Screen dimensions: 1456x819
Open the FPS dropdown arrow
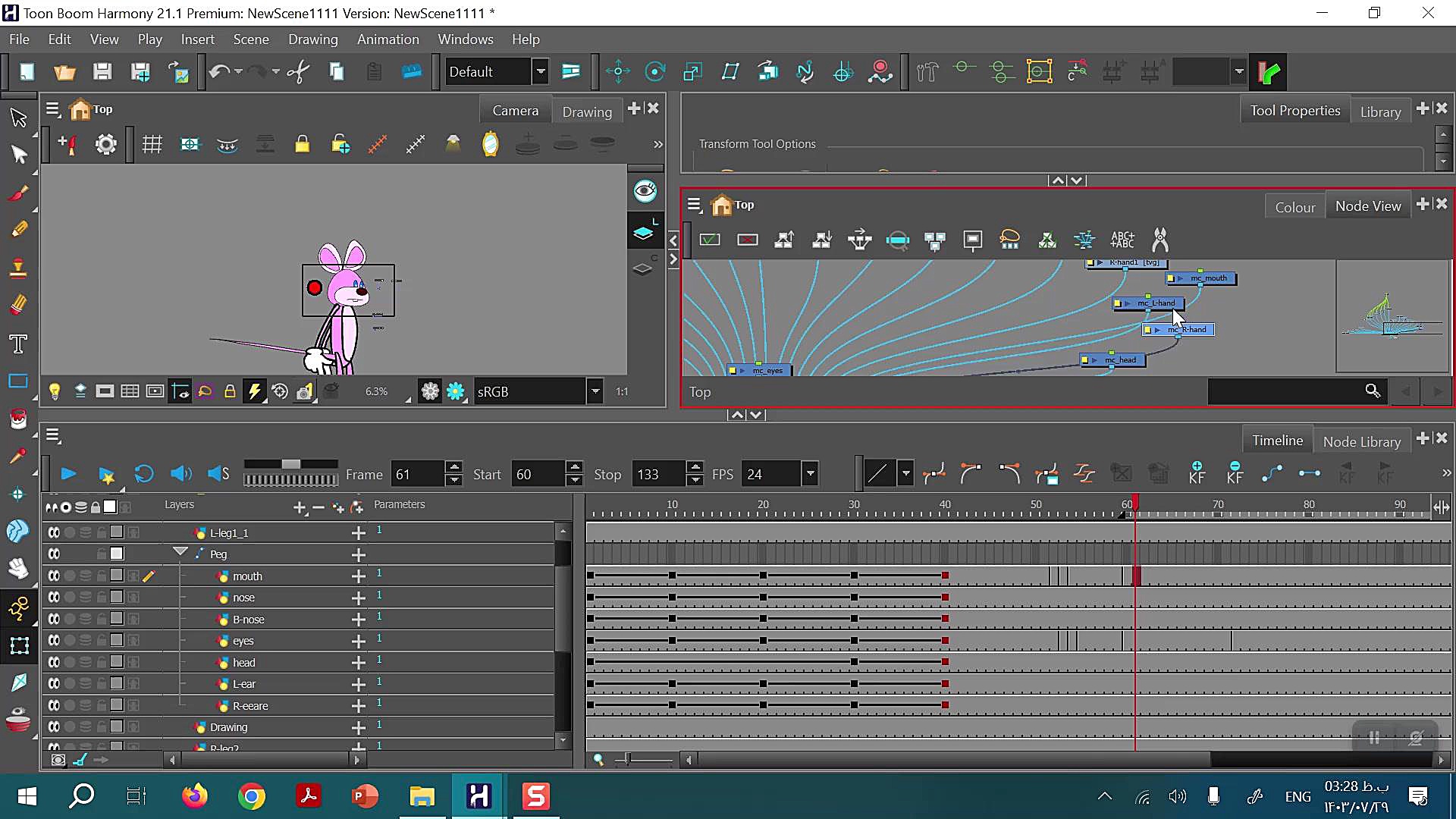tap(810, 474)
